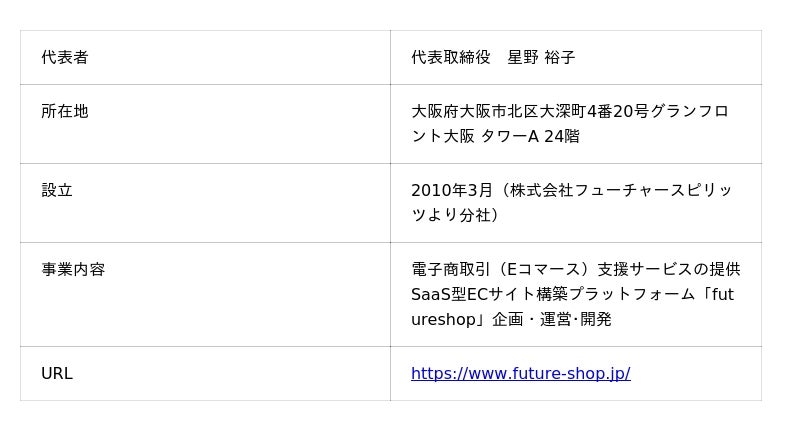Click the 事業内容 label cell
Screen dimensions: 800x431
point(73,269)
